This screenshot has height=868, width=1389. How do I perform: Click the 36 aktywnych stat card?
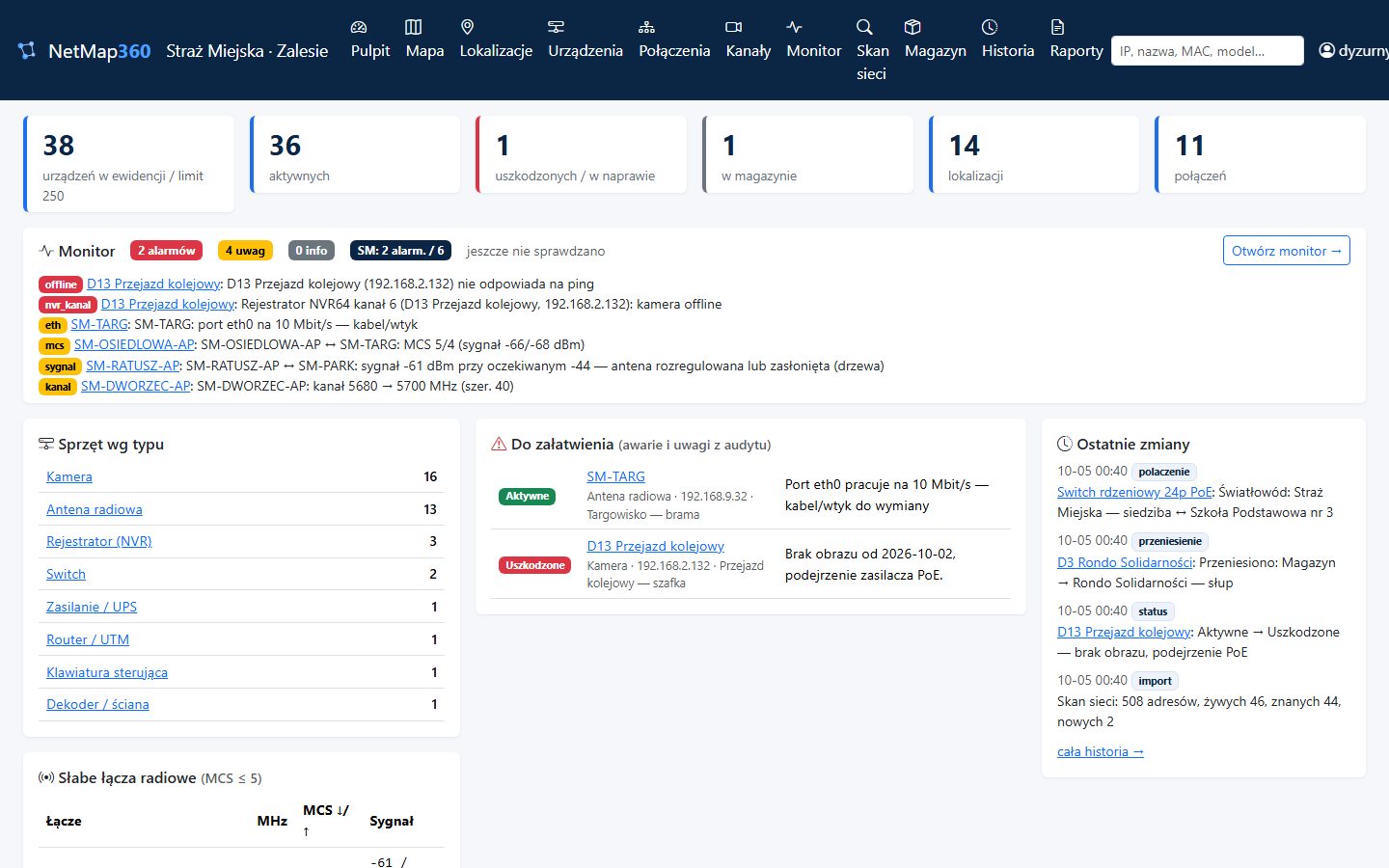(355, 154)
